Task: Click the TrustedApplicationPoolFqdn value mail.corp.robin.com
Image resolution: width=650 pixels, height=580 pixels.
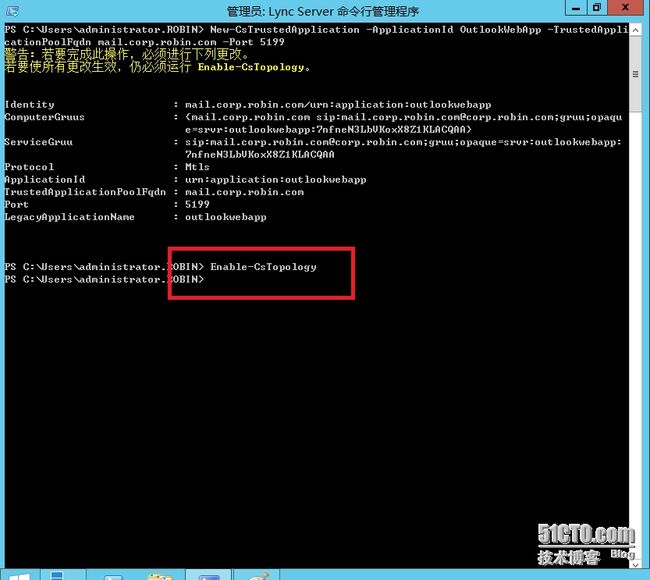Action: (x=245, y=192)
